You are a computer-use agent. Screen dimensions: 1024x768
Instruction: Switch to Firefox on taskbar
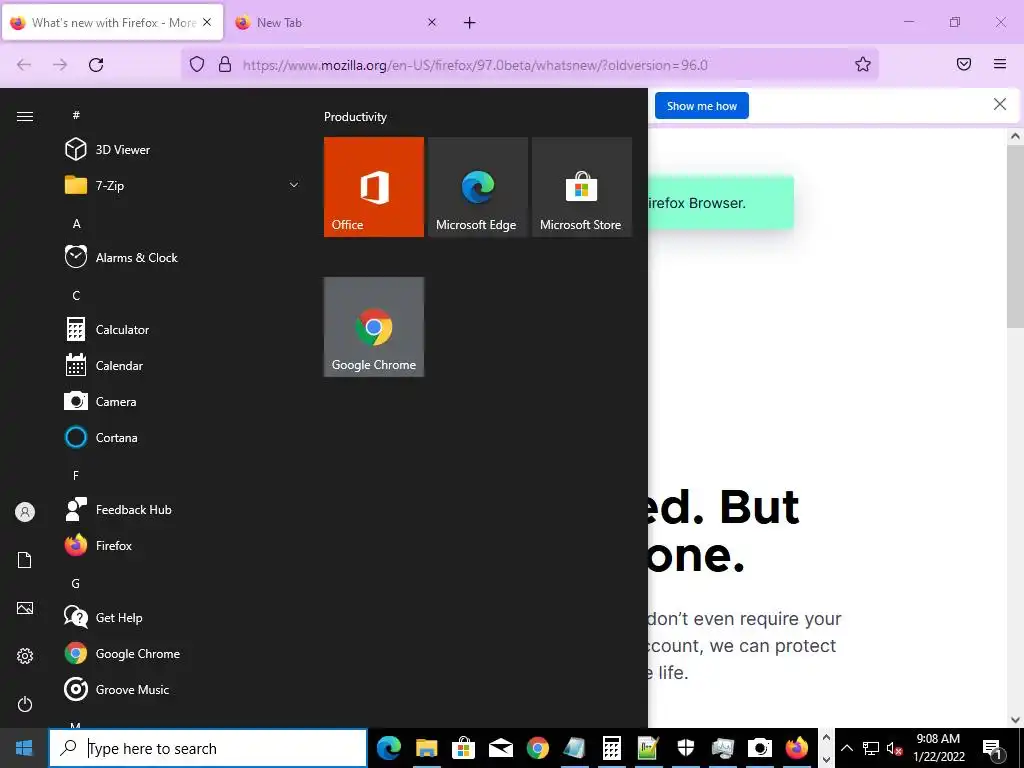point(797,748)
